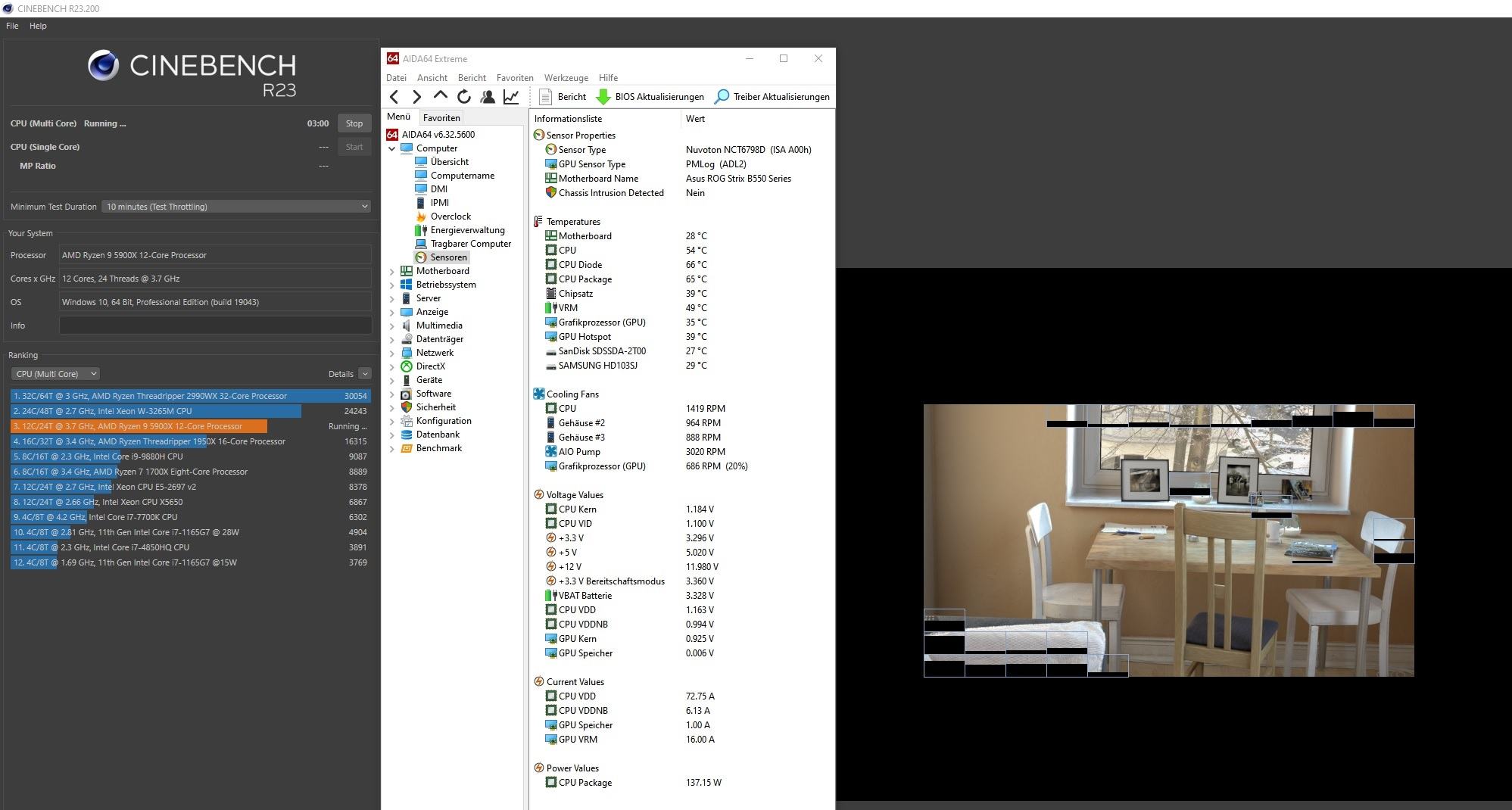1512x810 pixels.
Task: Expand the Motherboard tree branch
Action: point(391,271)
